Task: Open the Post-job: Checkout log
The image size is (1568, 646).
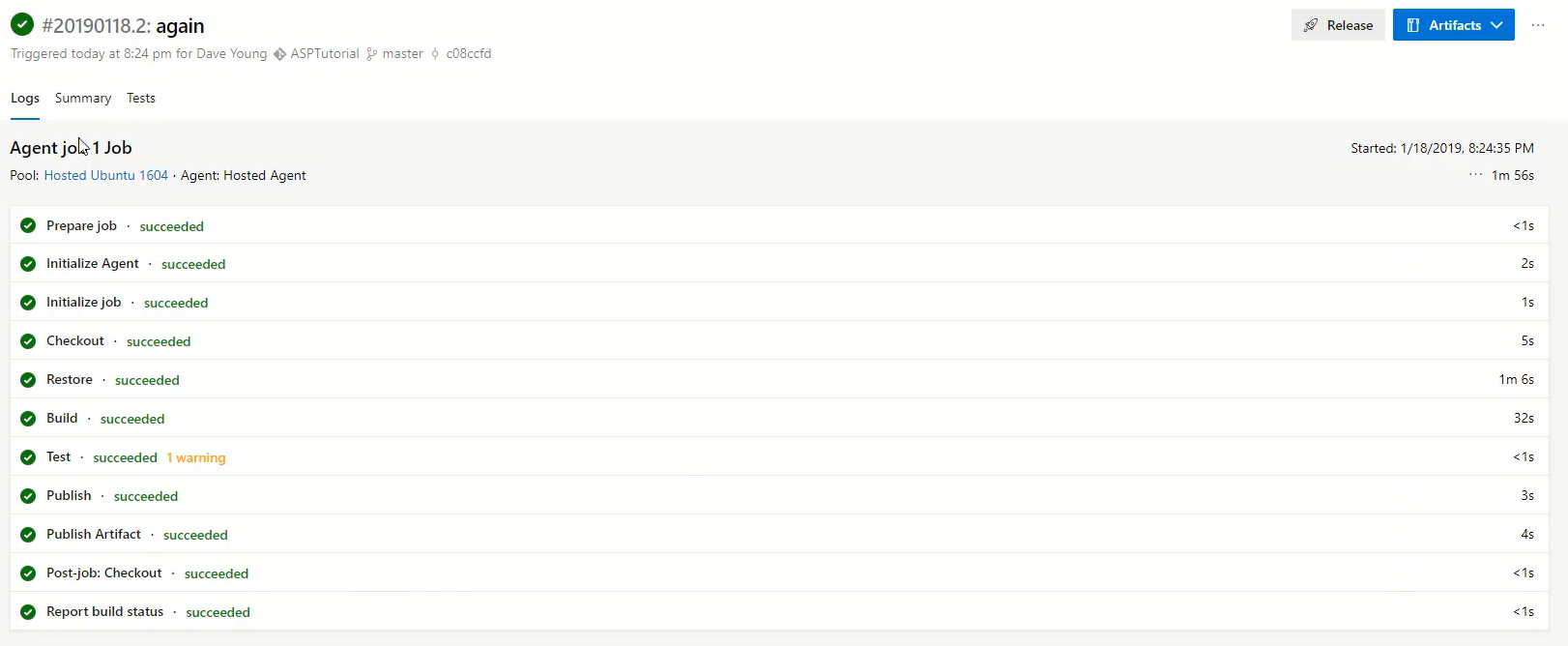Action: tap(779, 573)
